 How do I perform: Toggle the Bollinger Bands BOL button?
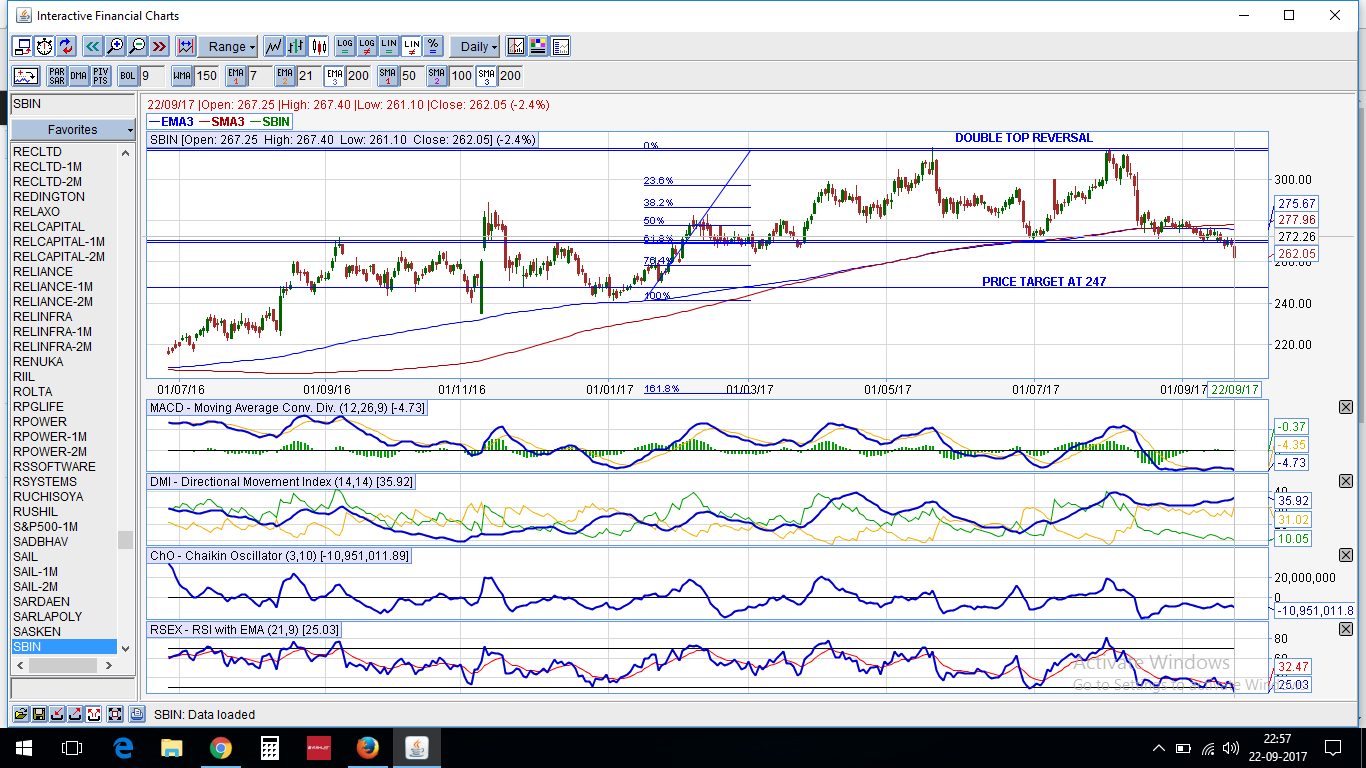128,76
